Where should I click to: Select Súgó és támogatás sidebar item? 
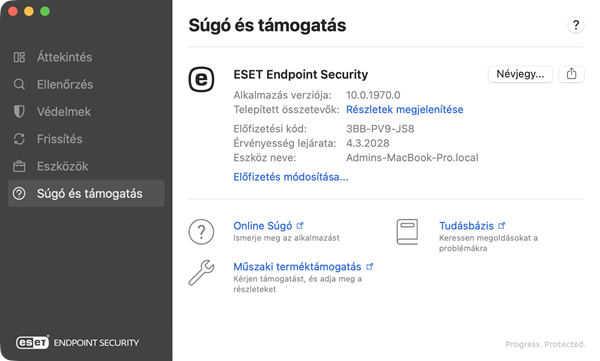pos(86,193)
